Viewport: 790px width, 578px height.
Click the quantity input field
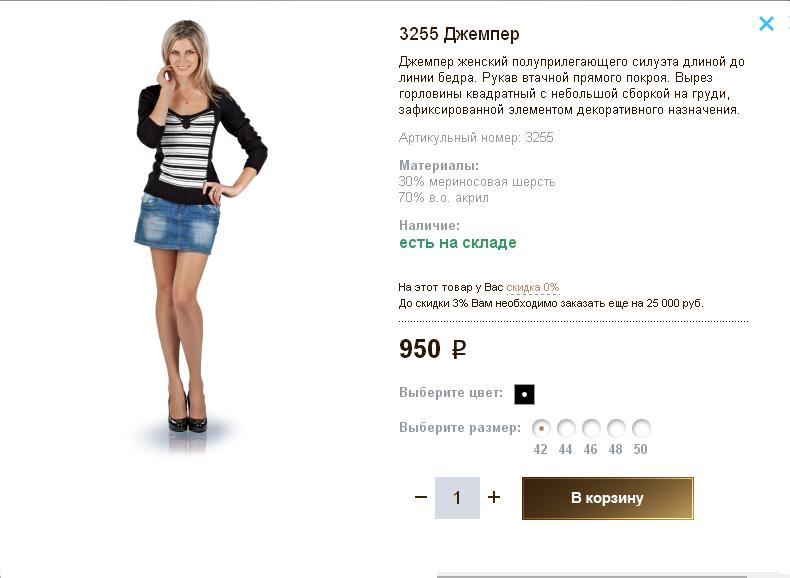tap(457, 498)
